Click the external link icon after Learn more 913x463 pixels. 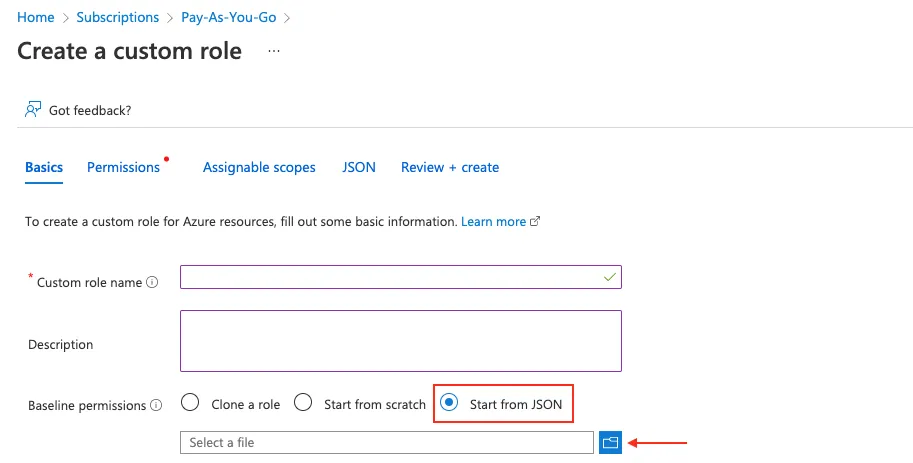(x=535, y=222)
